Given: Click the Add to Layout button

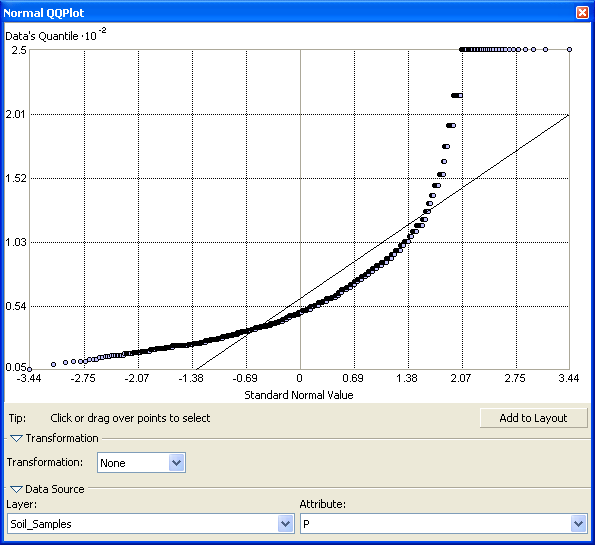Looking at the screenshot, I should (x=533, y=418).
